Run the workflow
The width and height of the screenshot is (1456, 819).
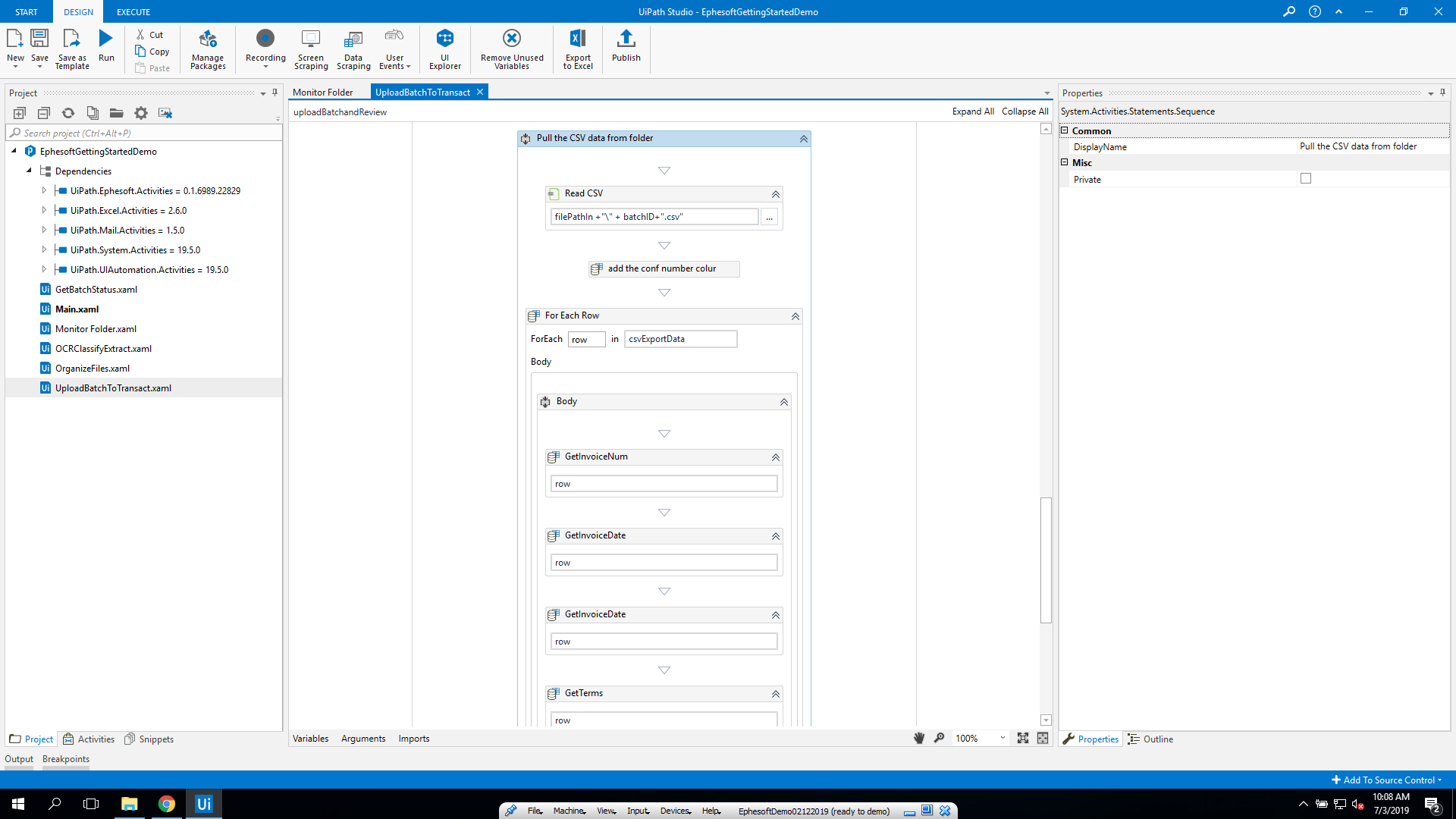tap(106, 45)
